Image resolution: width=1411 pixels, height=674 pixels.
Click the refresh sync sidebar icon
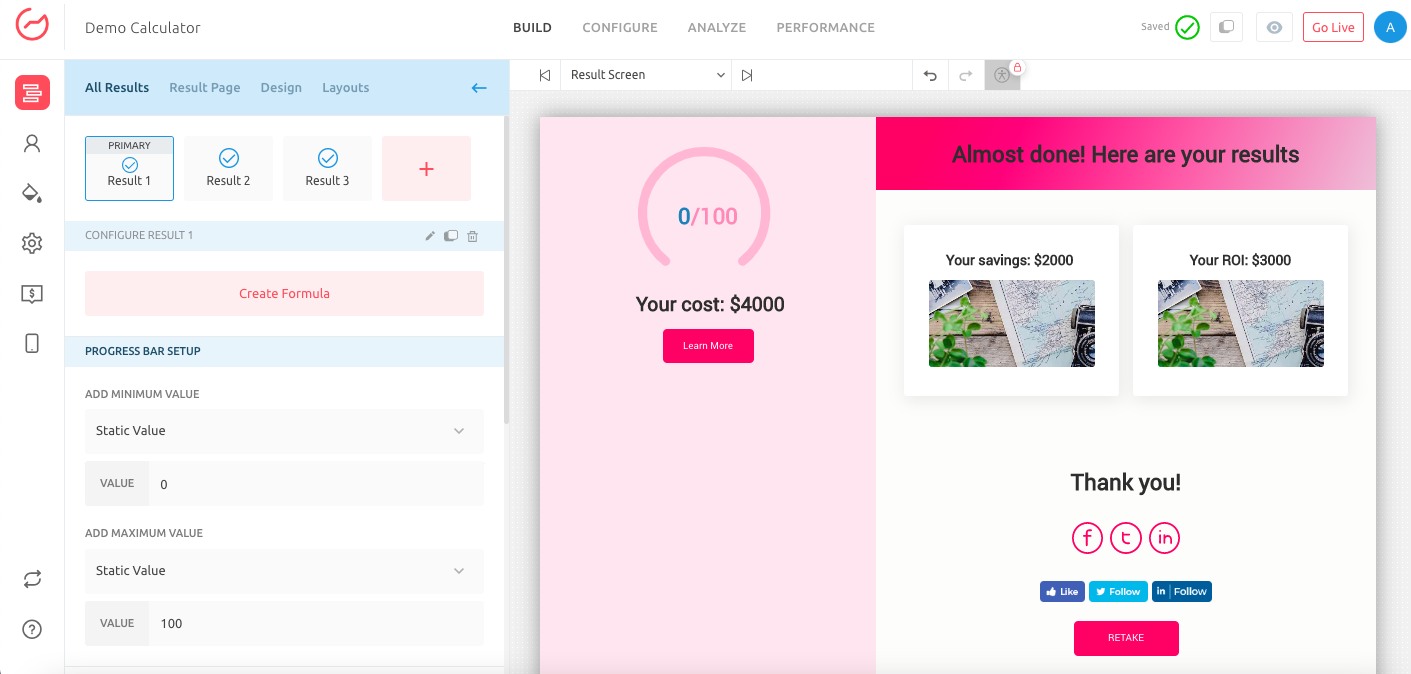coord(32,579)
